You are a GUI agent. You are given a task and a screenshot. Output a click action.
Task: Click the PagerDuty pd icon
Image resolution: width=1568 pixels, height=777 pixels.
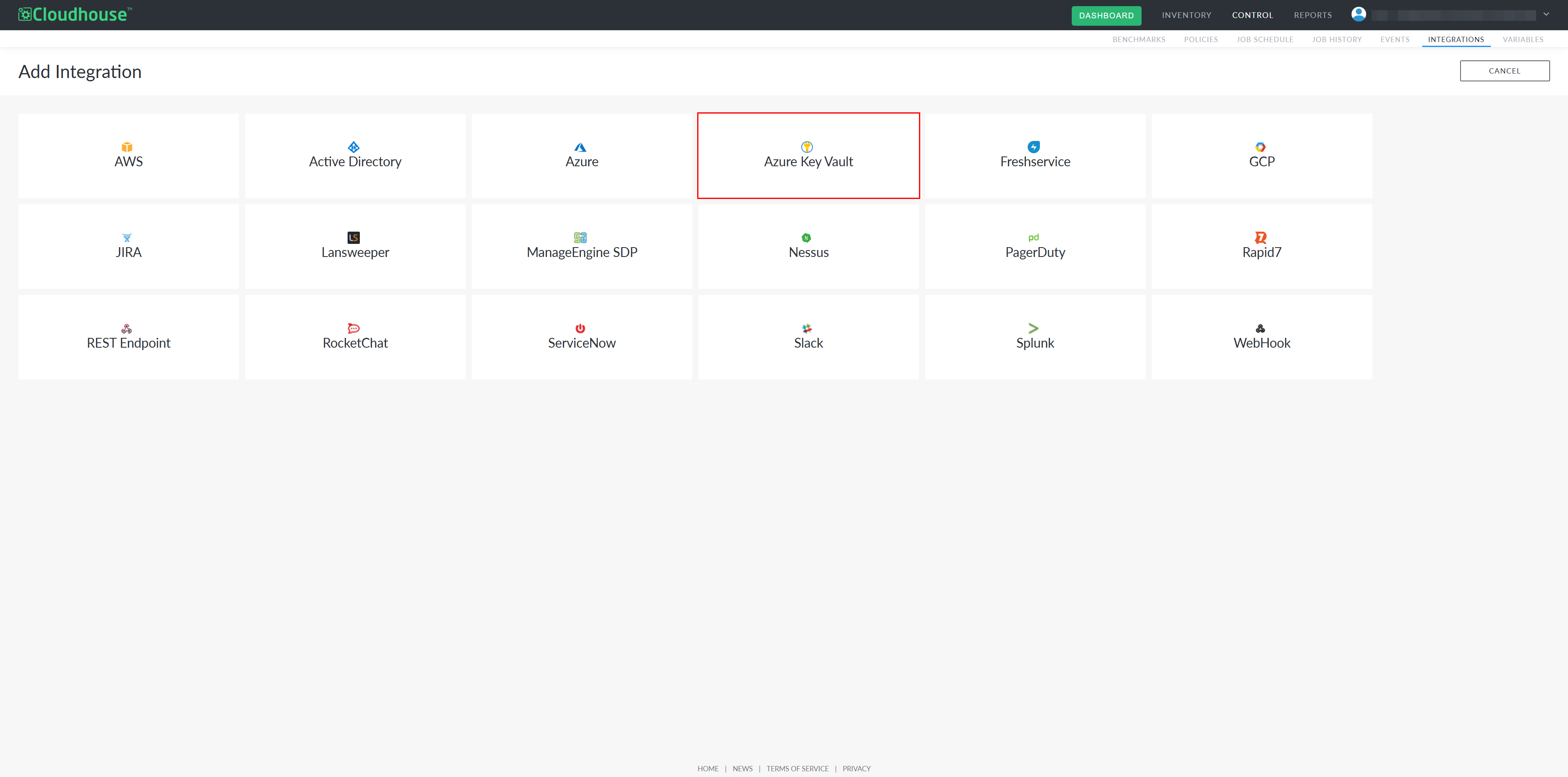coord(1034,237)
